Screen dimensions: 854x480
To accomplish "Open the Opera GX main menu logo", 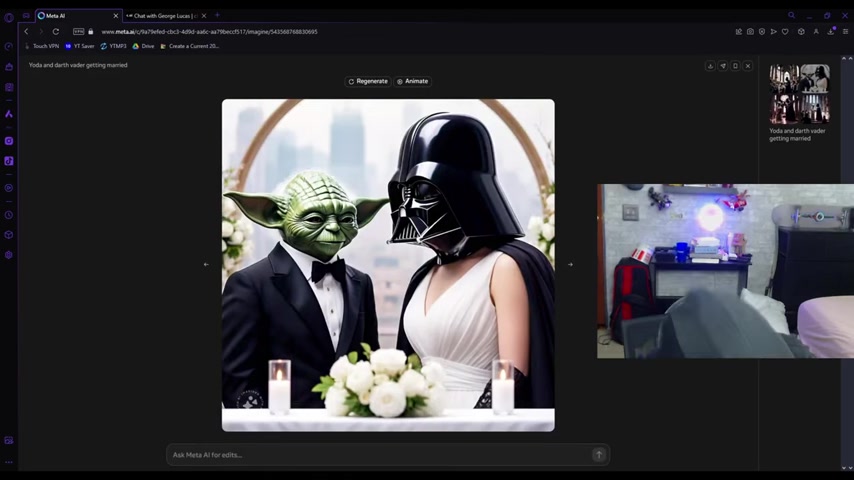I will tap(9, 17).
